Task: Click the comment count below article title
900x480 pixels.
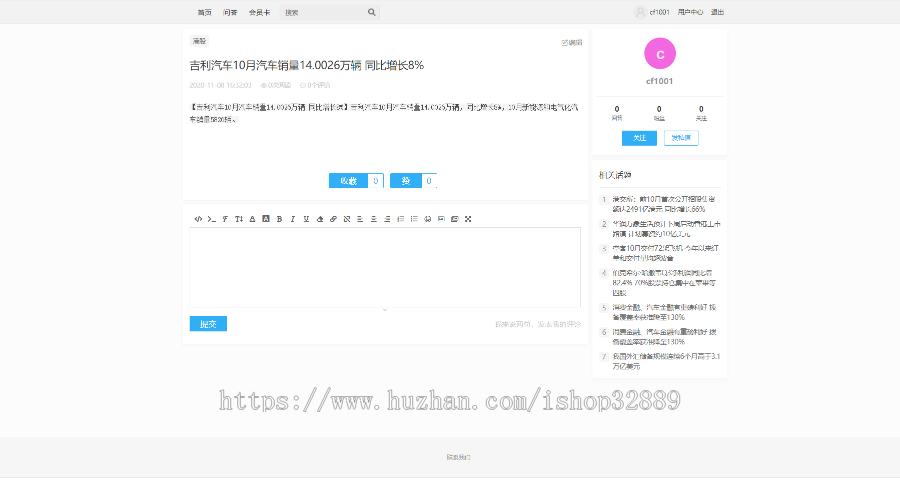Action: pyautogui.click(x=315, y=85)
